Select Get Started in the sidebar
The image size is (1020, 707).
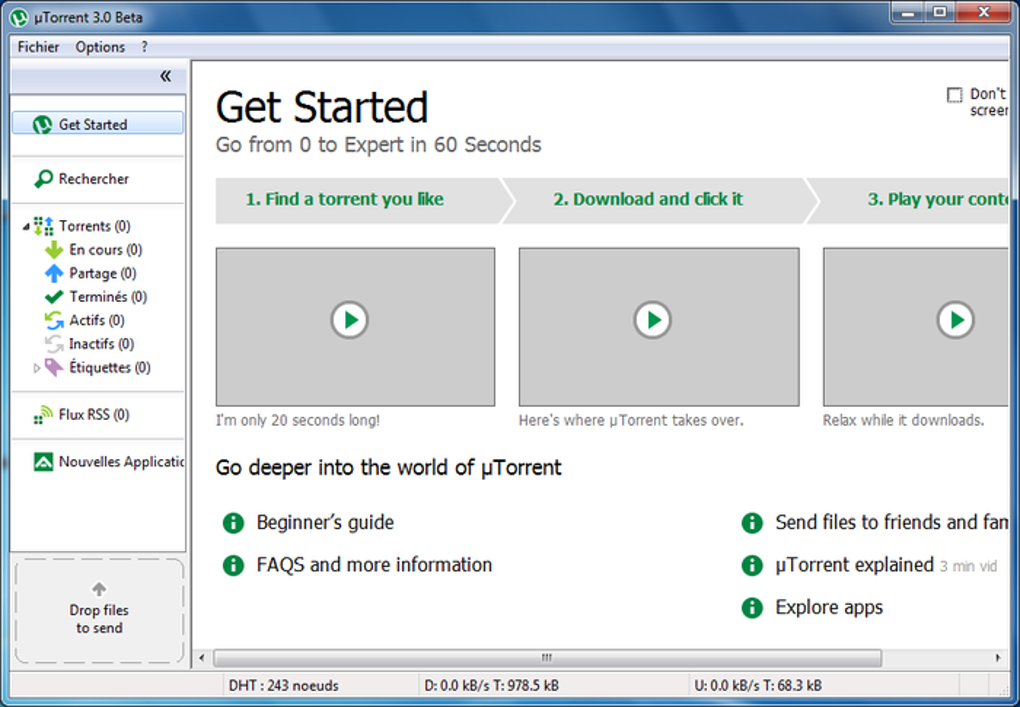pyautogui.click(x=98, y=124)
